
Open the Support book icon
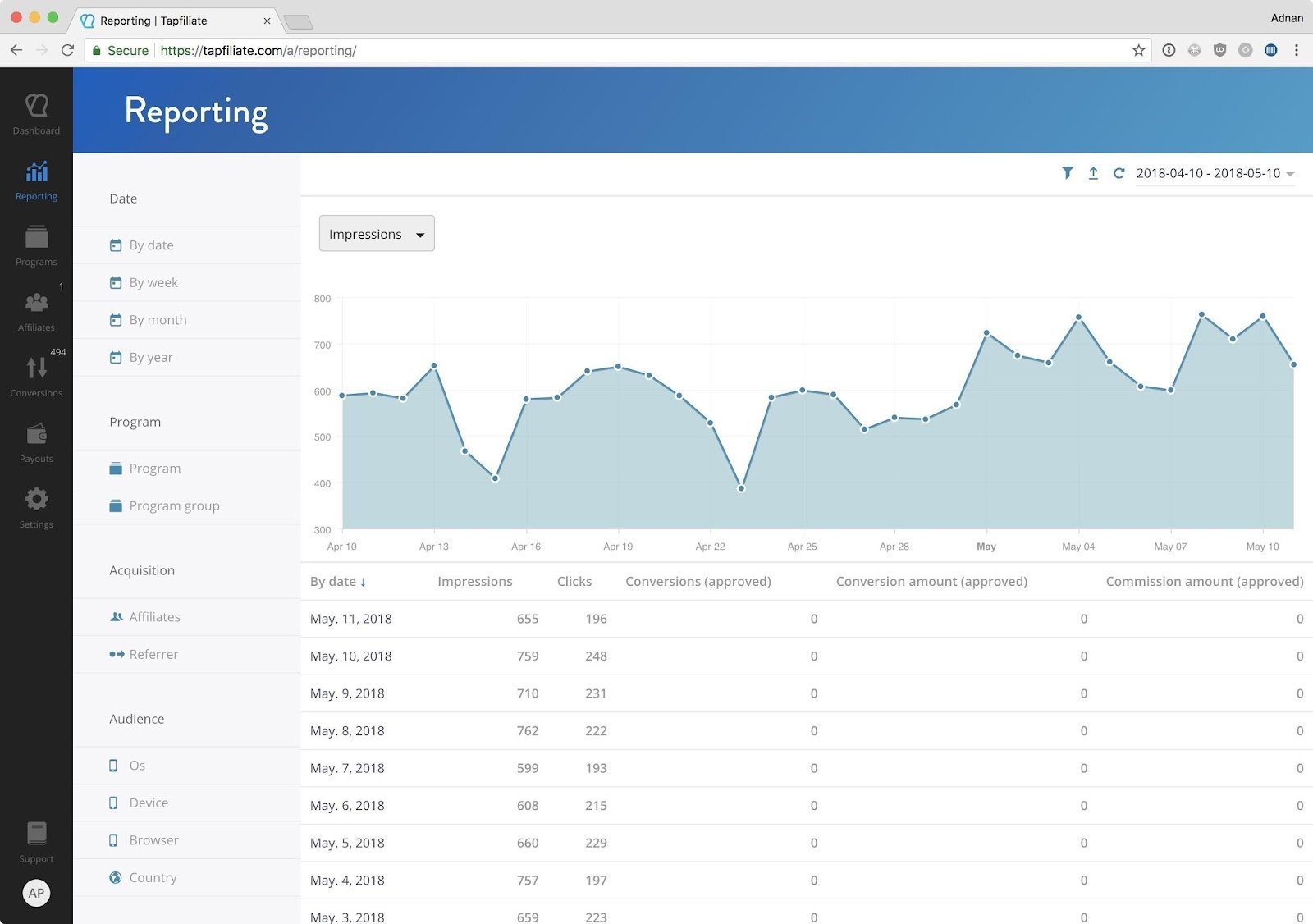pos(36,842)
